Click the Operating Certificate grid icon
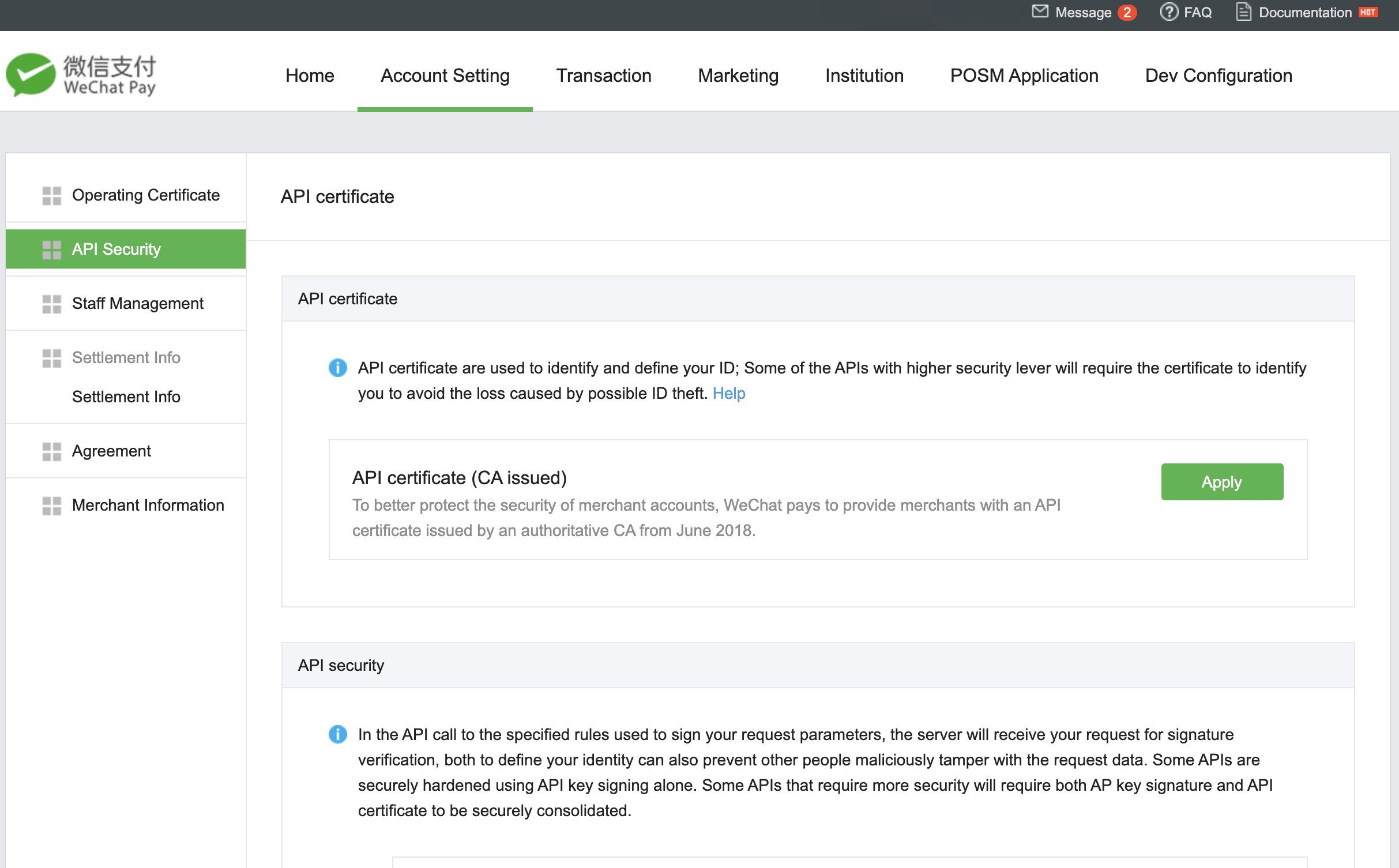The width and height of the screenshot is (1399, 868). click(x=51, y=195)
